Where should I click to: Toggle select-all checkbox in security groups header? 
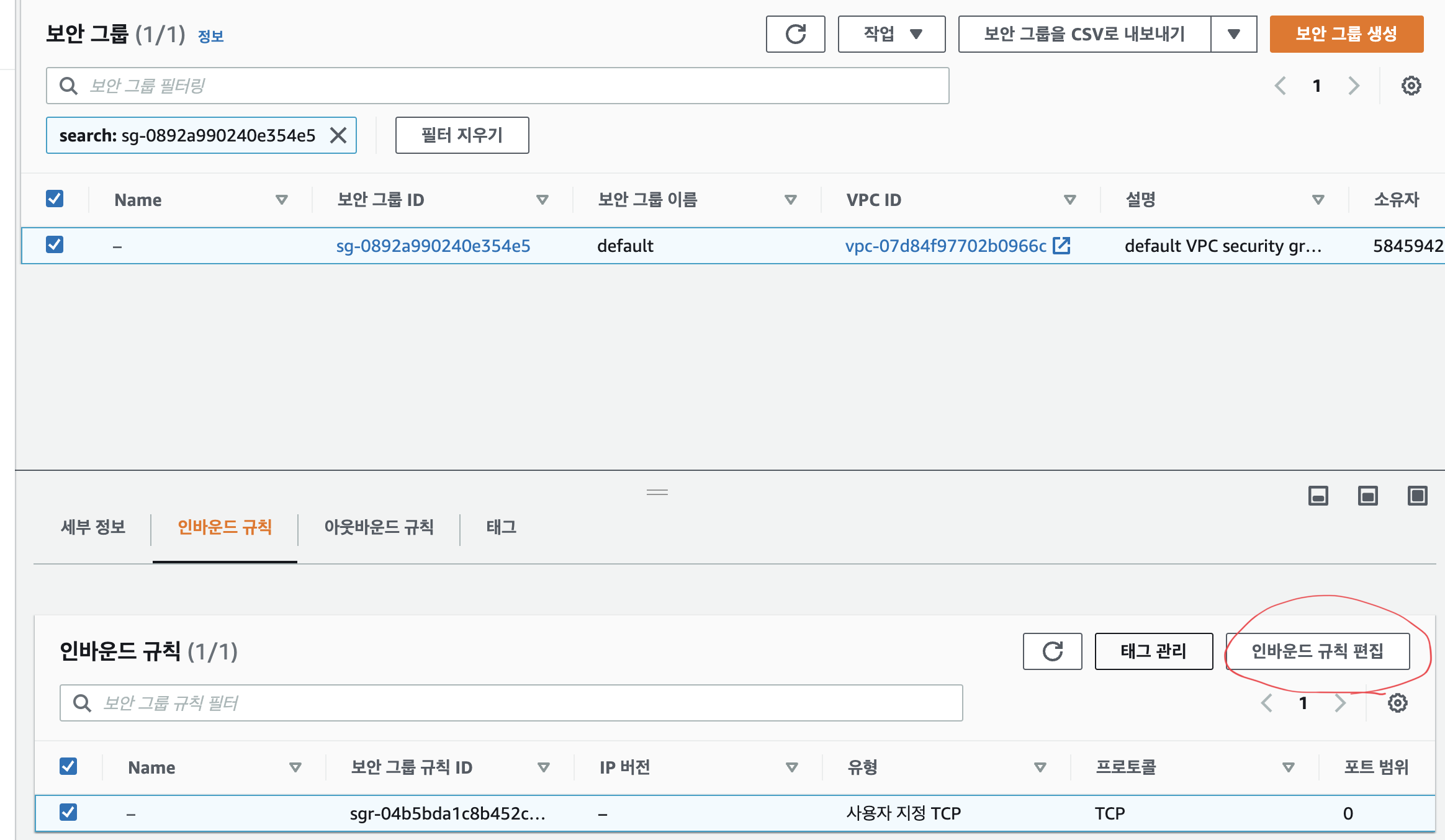coord(55,199)
